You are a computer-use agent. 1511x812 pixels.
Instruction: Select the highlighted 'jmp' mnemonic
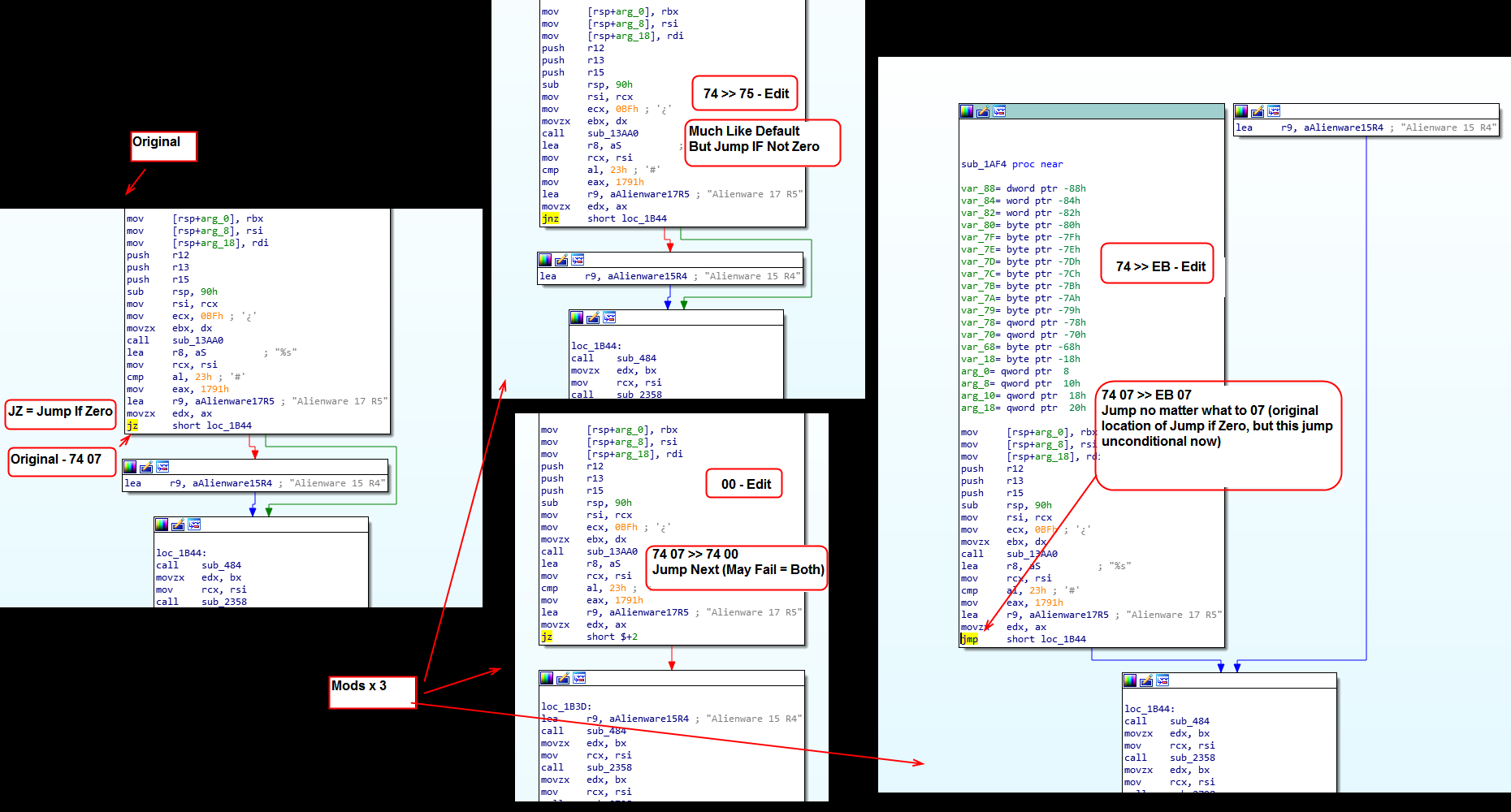pos(969,639)
